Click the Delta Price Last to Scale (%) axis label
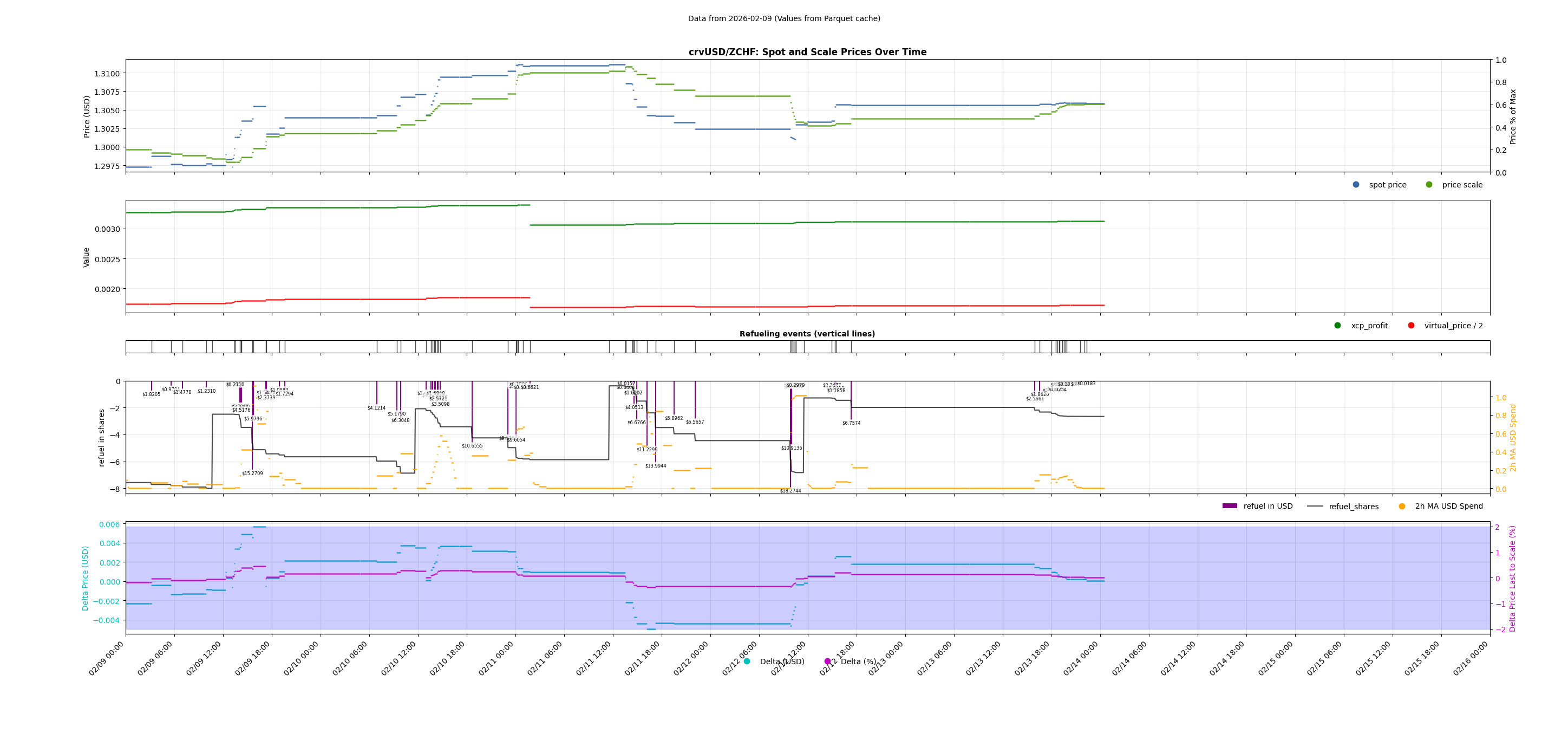This screenshot has height=746, width=1568. [1512, 578]
